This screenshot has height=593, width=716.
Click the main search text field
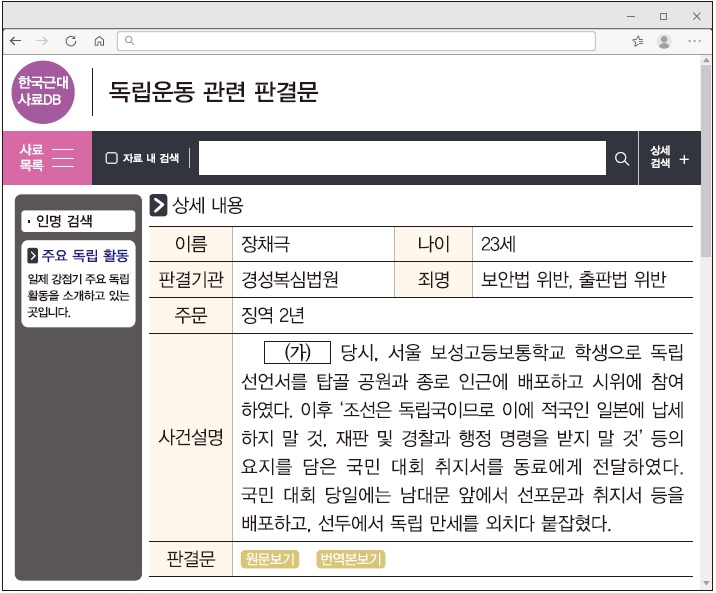[402, 159]
